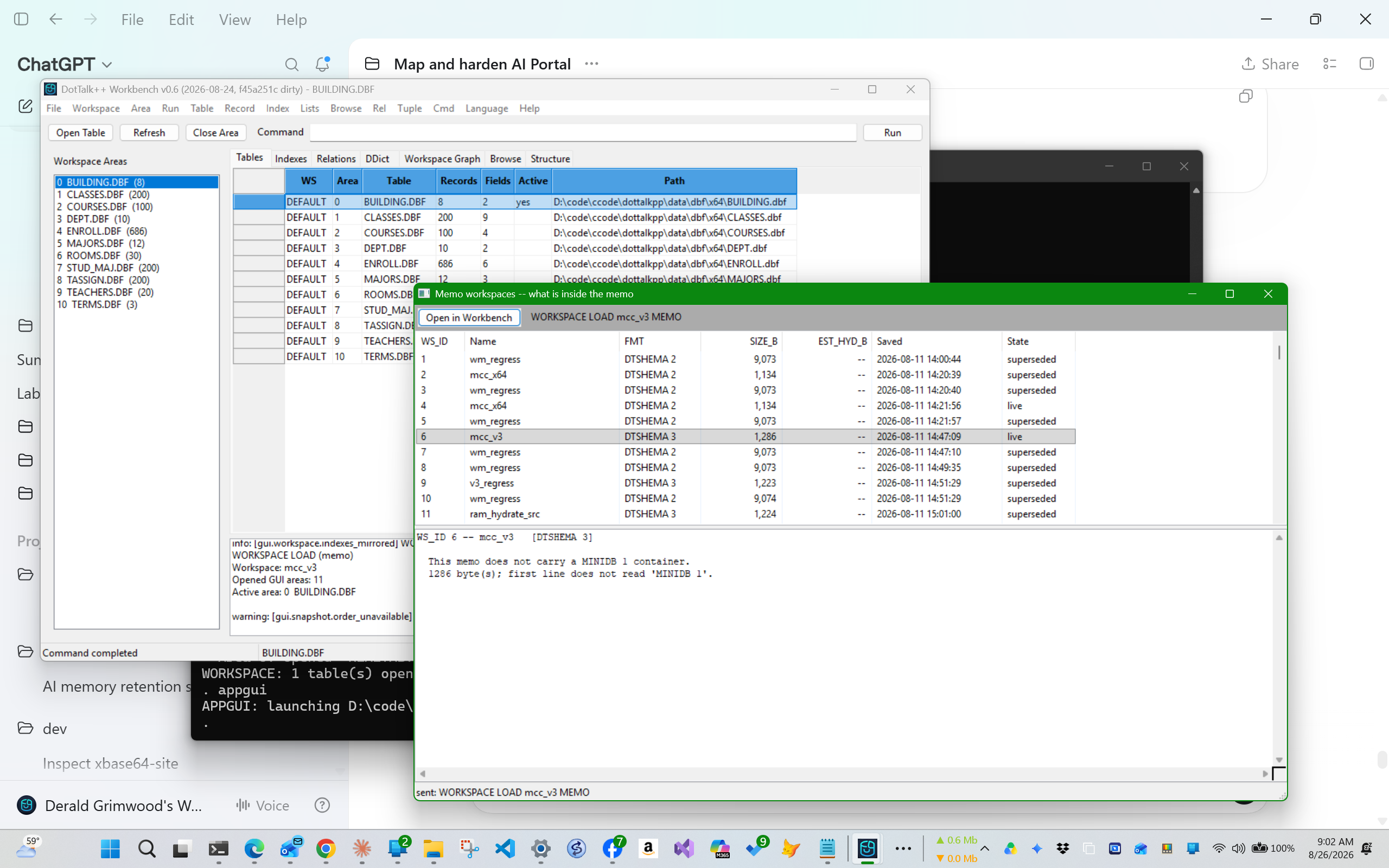The image size is (1389, 868).
Task: Click the Saved column header in memo window
Action: tap(936, 341)
